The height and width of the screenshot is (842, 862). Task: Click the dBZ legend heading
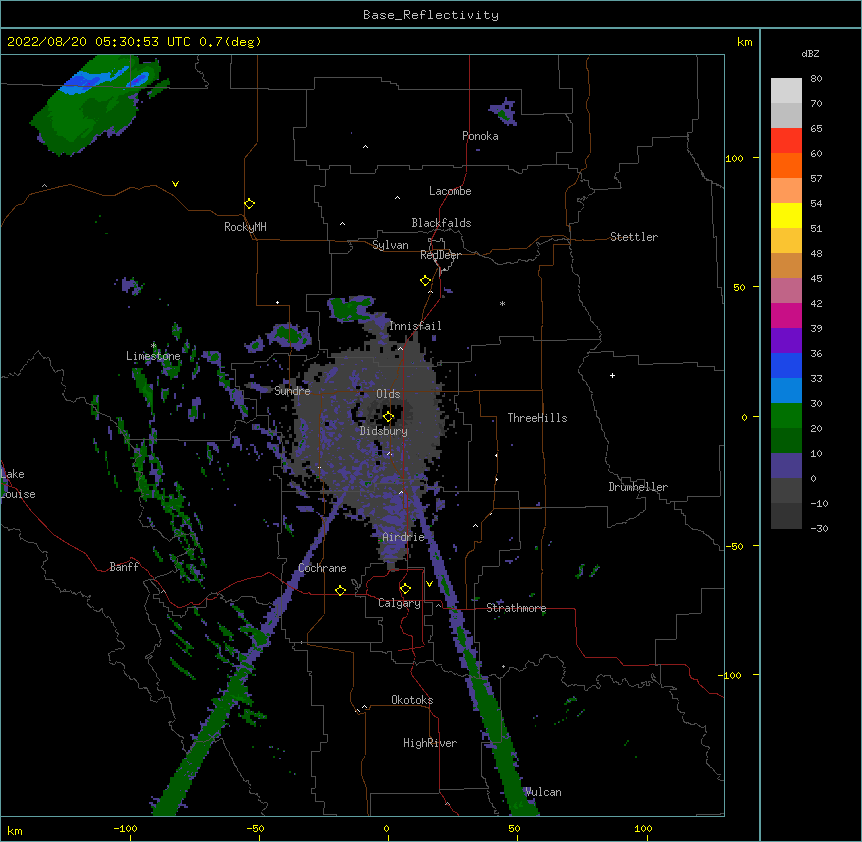point(810,53)
